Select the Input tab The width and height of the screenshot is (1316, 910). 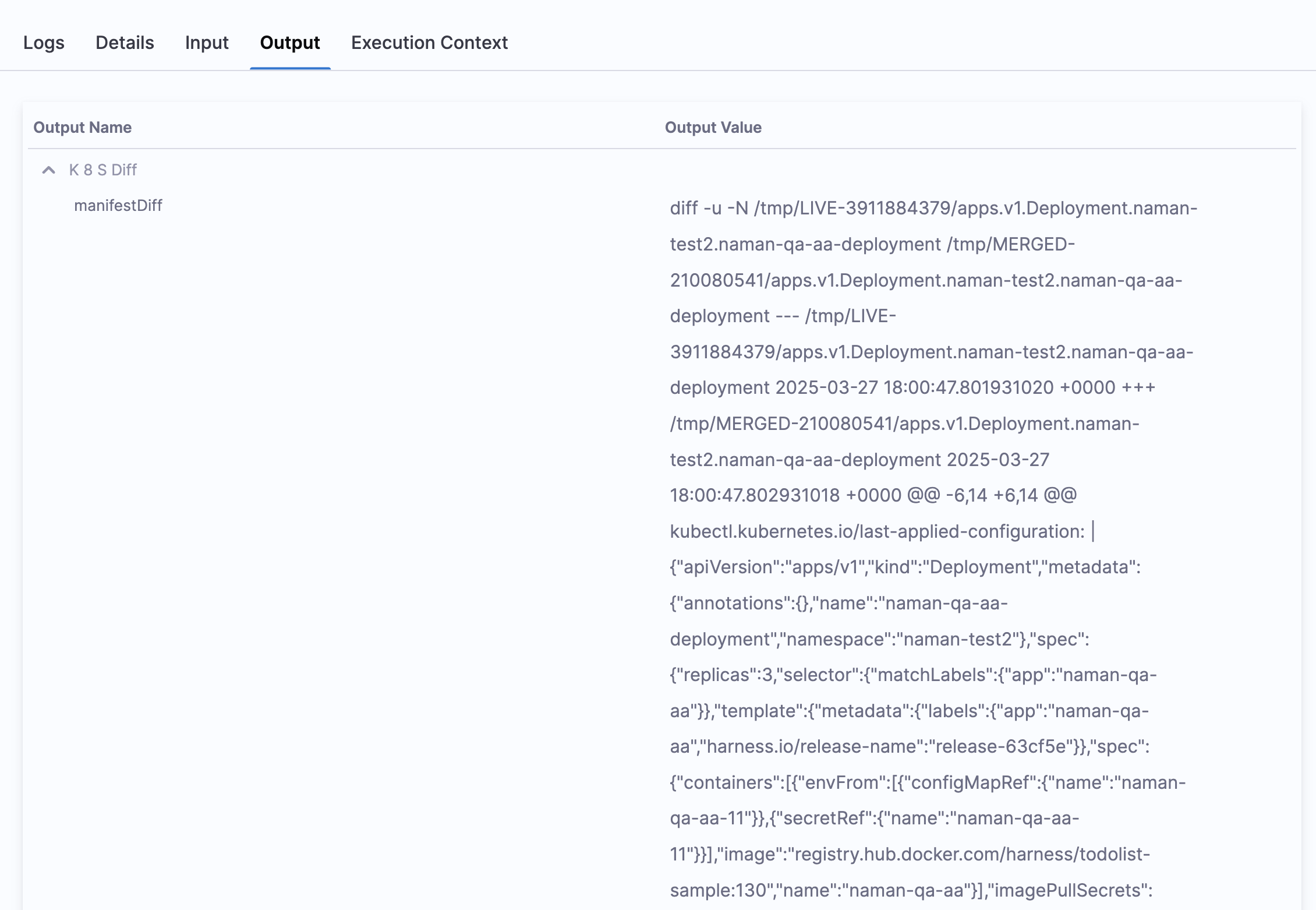(x=207, y=43)
